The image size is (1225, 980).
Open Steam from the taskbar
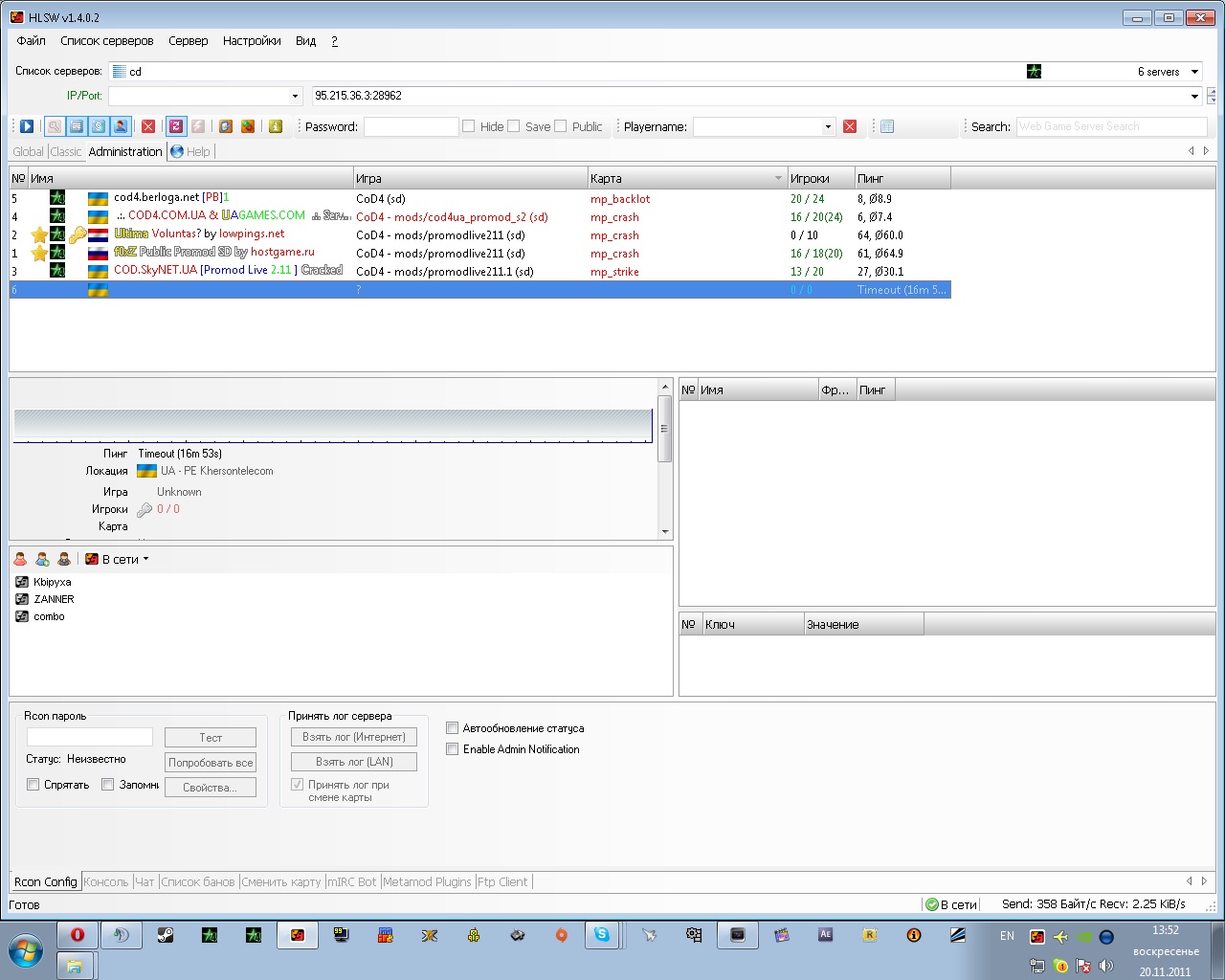point(166,935)
